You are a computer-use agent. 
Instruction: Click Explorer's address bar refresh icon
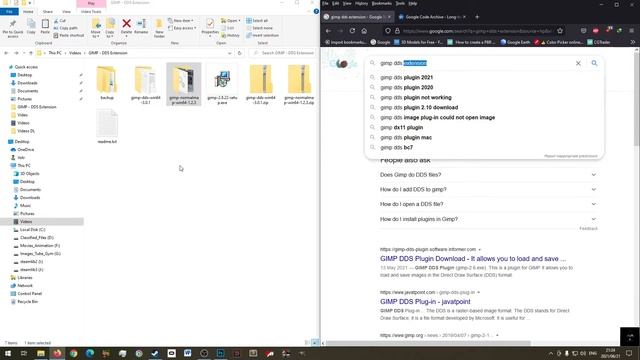pos(240,53)
